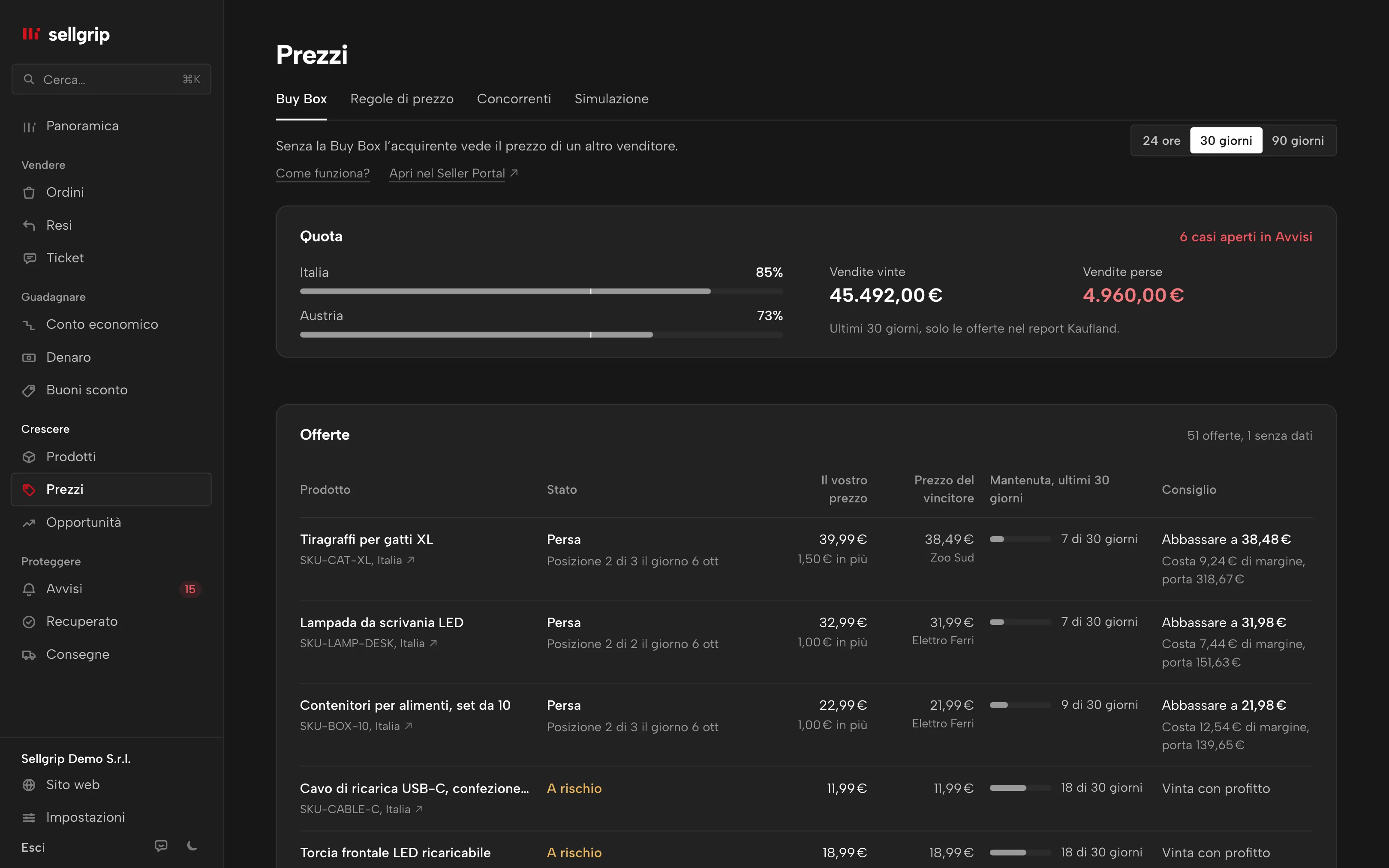This screenshot has height=868, width=1389.
Task: Open the Concorrenti tab
Action: pyautogui.click(x=514, y=99)
